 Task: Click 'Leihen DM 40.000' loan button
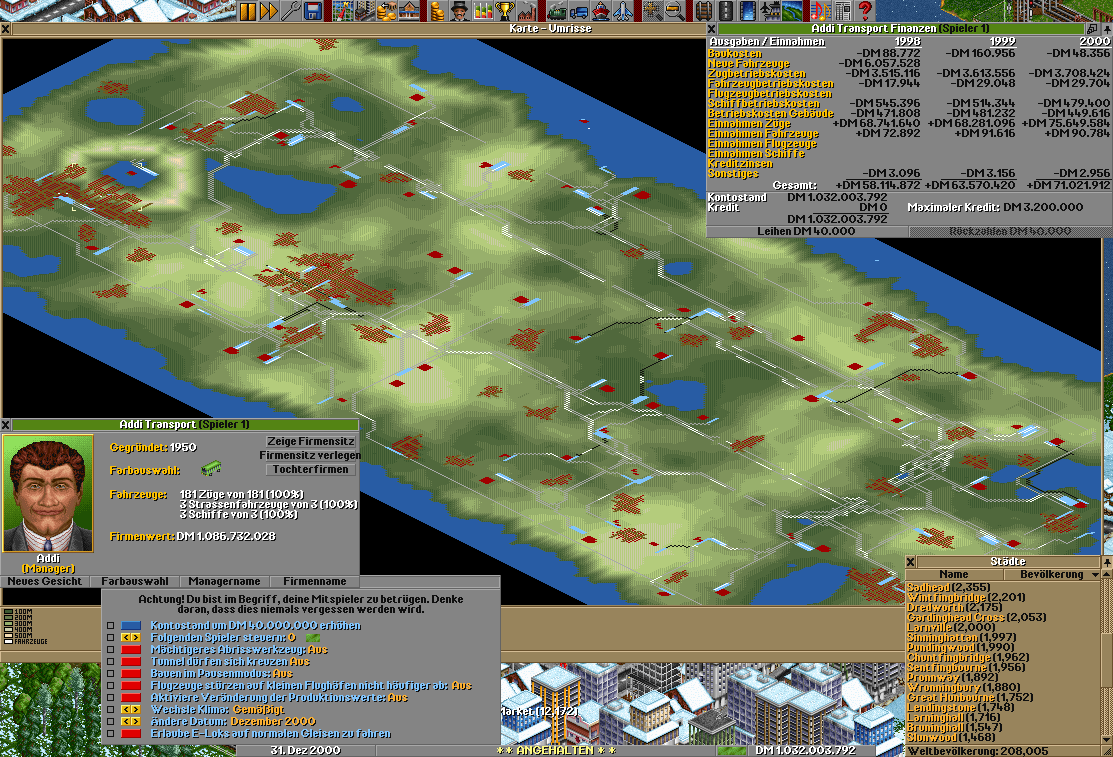[807, 231]
